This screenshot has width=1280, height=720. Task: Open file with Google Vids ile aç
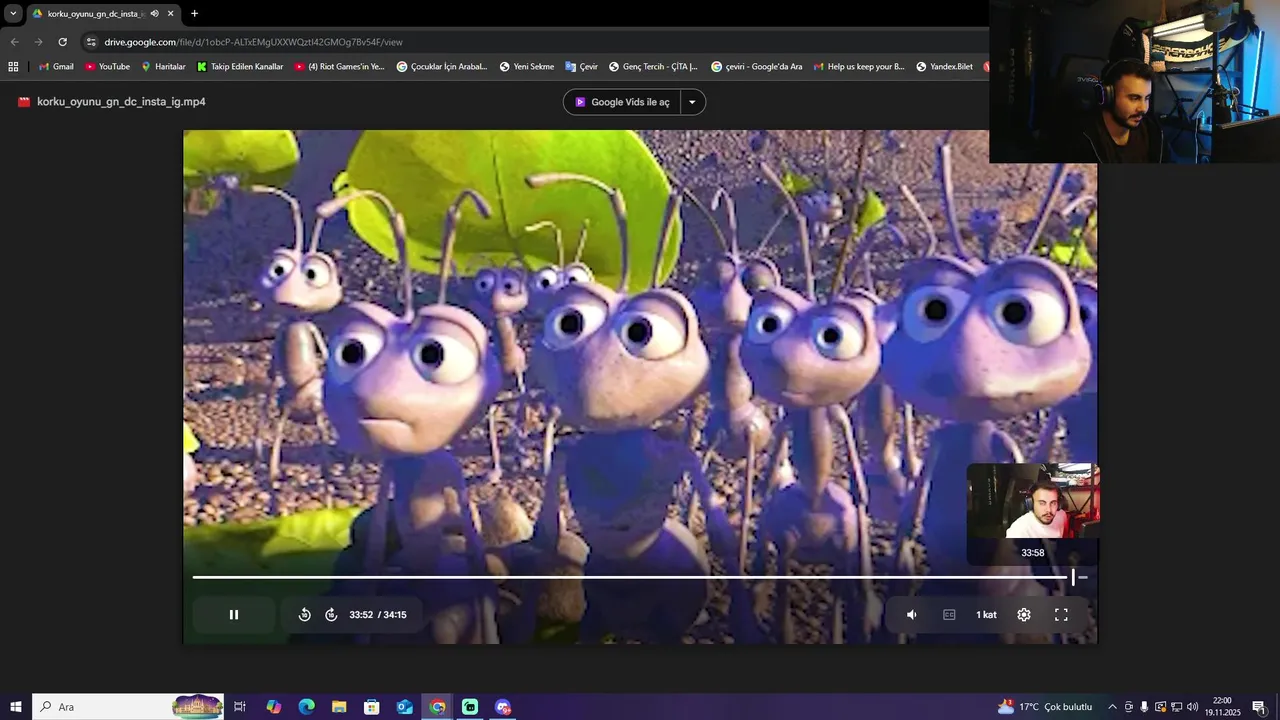[622, 102]
